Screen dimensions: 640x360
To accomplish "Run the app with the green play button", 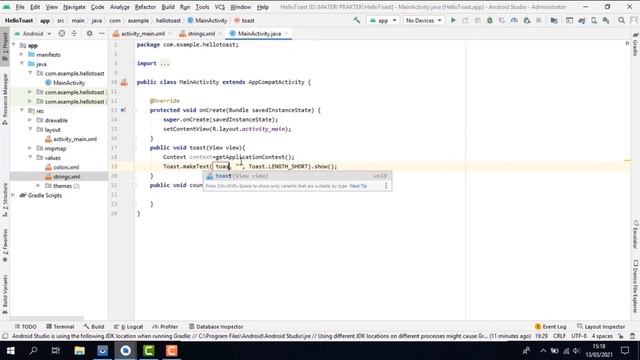I will pos(453,20).
